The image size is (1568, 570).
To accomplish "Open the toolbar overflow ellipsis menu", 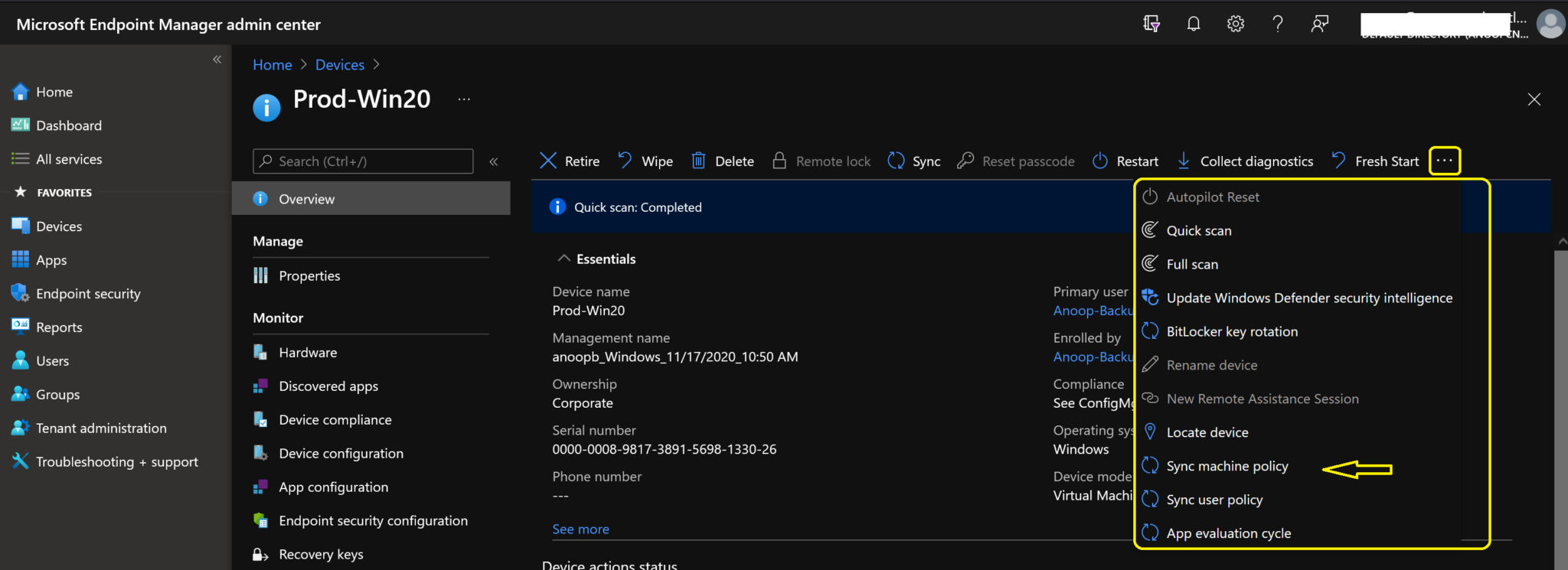I will coord(1445,161).
